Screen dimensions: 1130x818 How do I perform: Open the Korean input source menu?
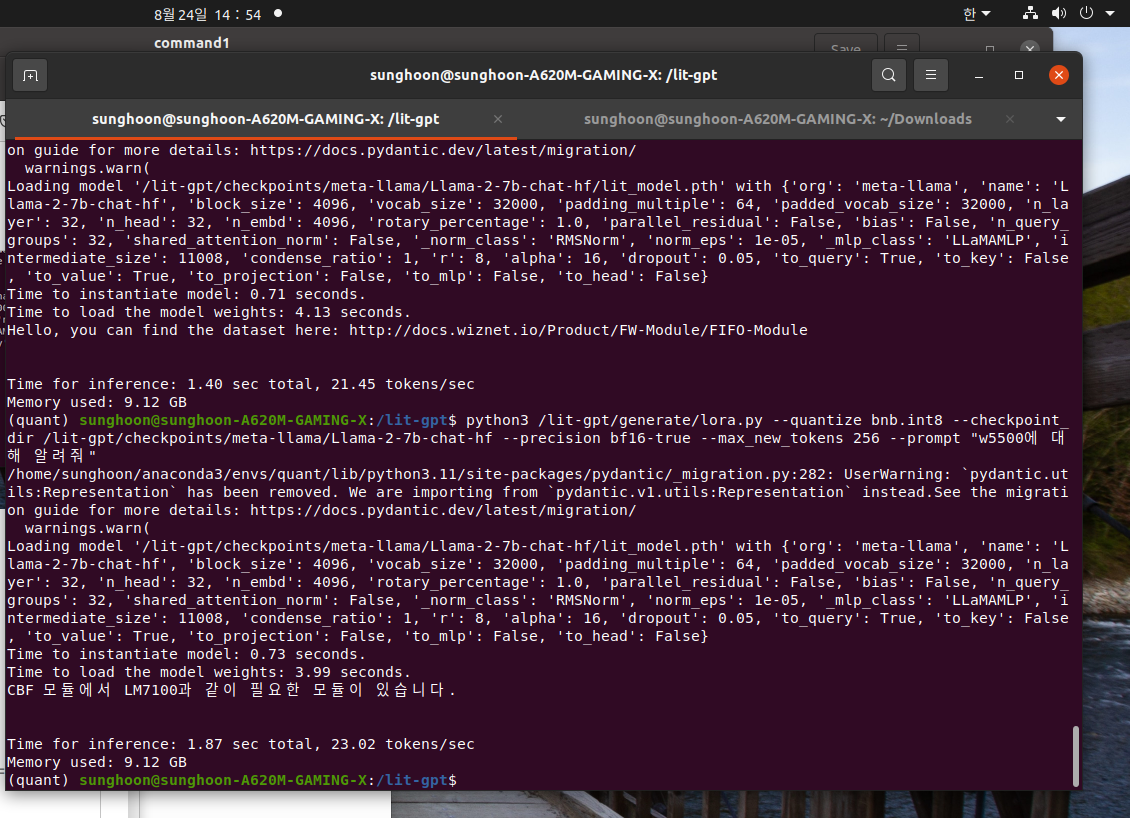coord(976,14)
